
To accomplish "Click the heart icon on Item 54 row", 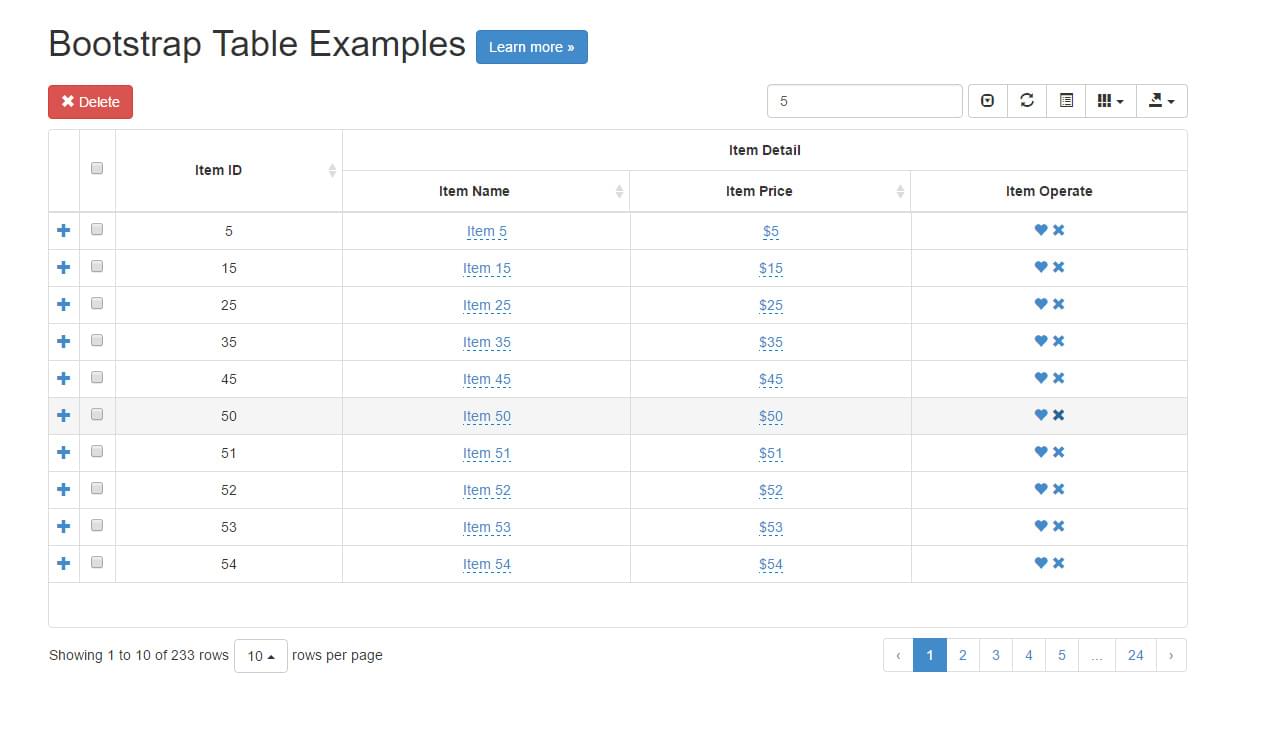I will coord(1040,563).
